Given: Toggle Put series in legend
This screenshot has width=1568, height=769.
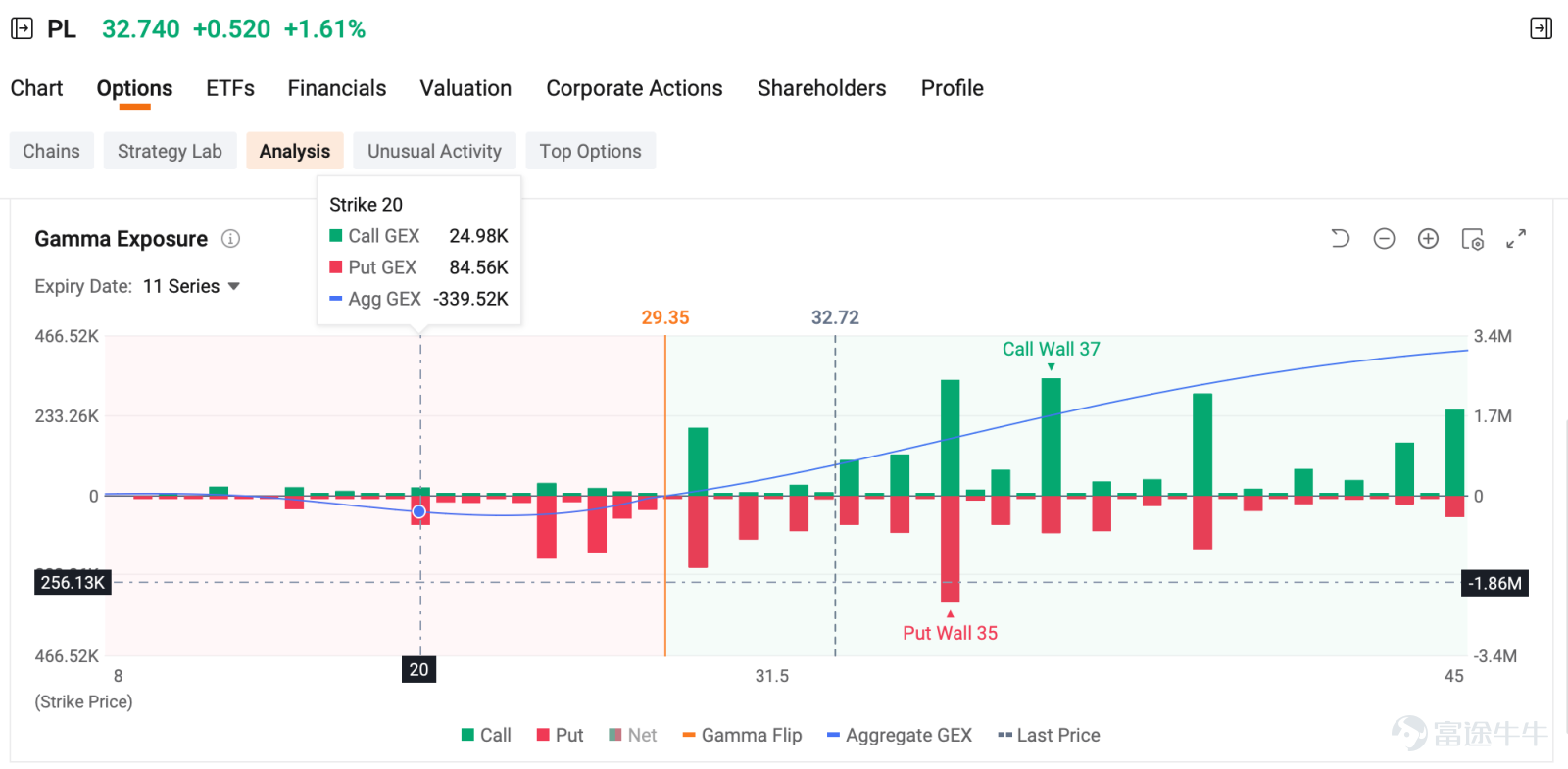Looking at the screenshot, I should tap(560, 735).
